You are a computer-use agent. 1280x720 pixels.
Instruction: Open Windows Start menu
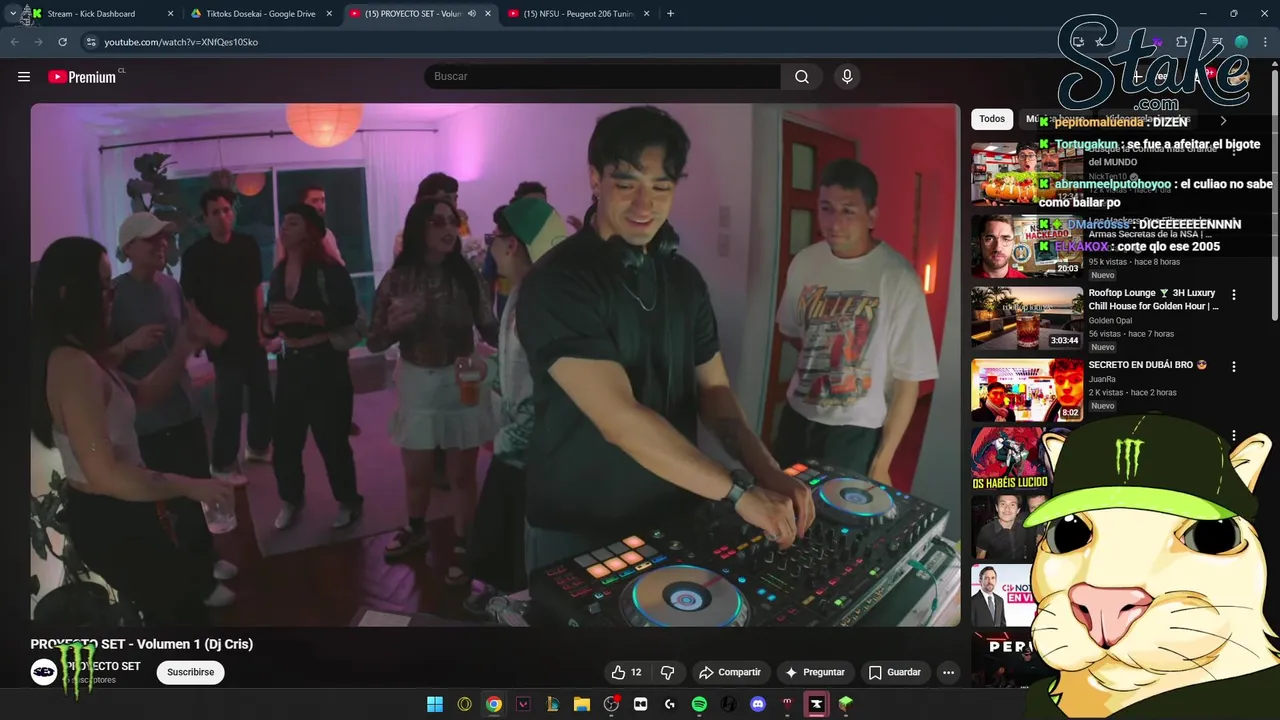(x=435, y=704)
